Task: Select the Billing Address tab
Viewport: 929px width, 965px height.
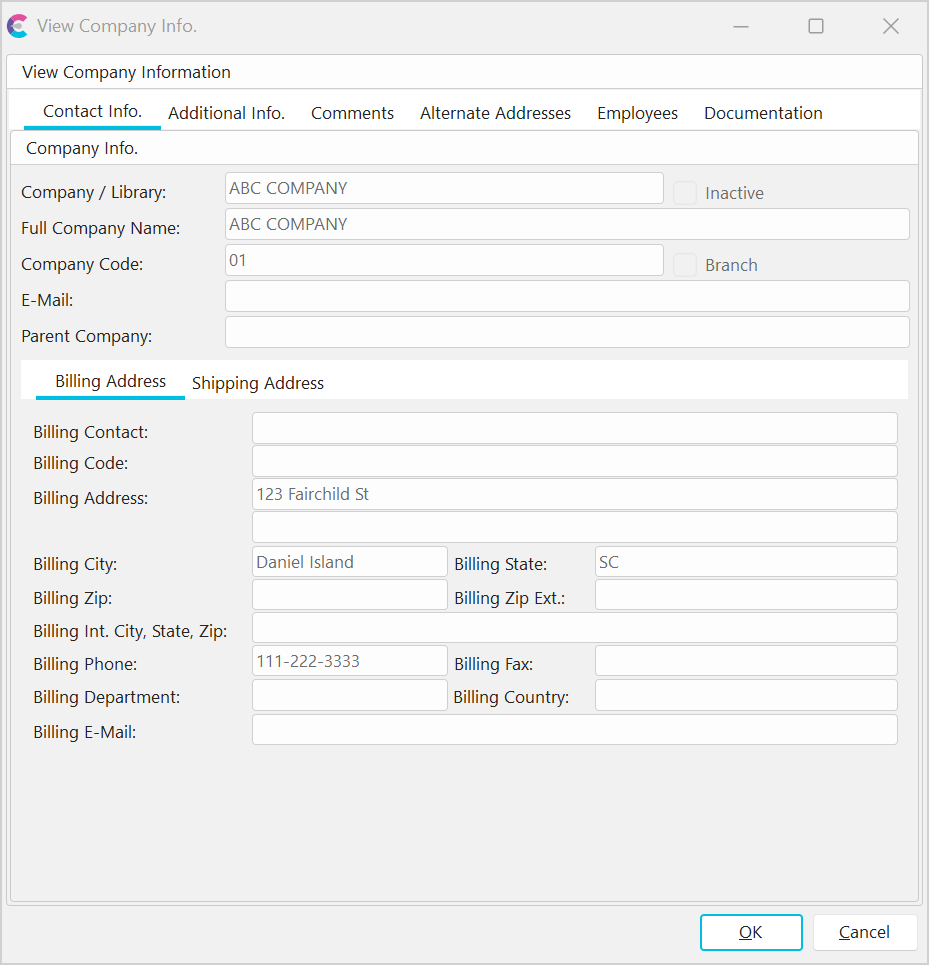Action: pyautogui.click(x=110, y=381)
